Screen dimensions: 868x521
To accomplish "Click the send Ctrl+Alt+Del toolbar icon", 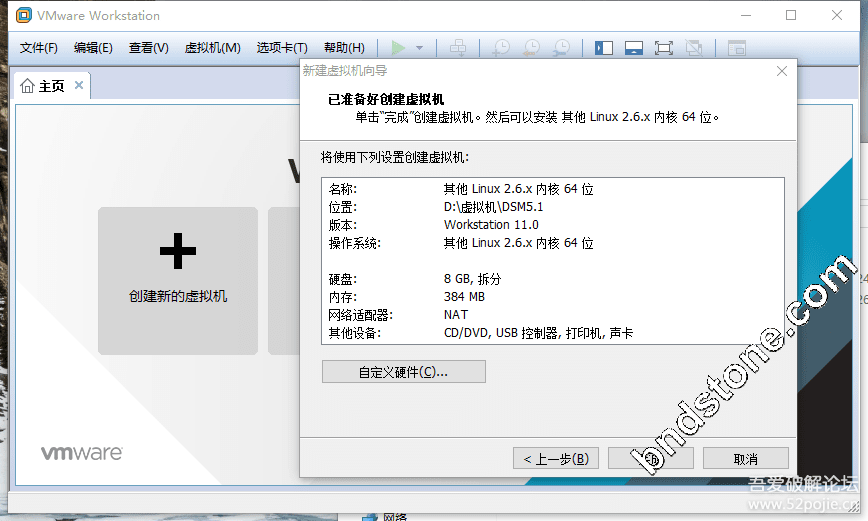I will click(458, 48).
